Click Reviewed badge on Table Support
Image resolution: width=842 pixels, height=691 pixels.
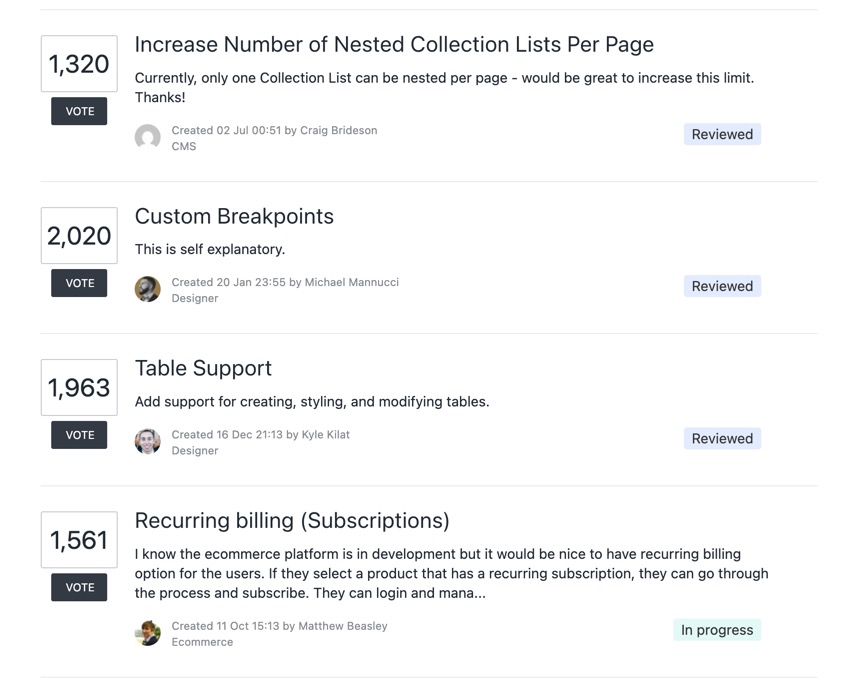tap(722, 439)
